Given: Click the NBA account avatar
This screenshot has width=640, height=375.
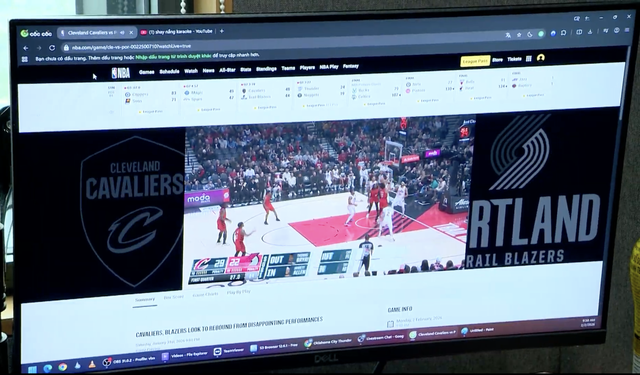Looking at the screenshot, I should [x=541, y=58].
